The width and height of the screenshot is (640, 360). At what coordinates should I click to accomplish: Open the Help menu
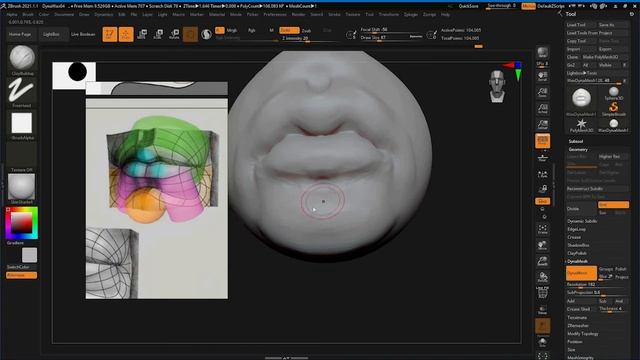tap(445, 14)
